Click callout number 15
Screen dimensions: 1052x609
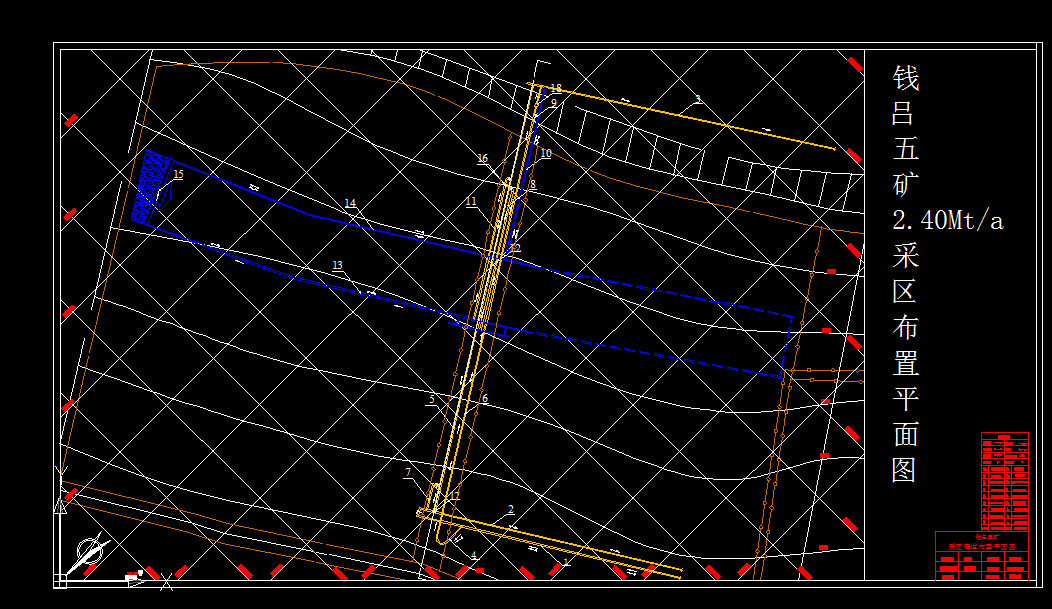tap(178, 174)
